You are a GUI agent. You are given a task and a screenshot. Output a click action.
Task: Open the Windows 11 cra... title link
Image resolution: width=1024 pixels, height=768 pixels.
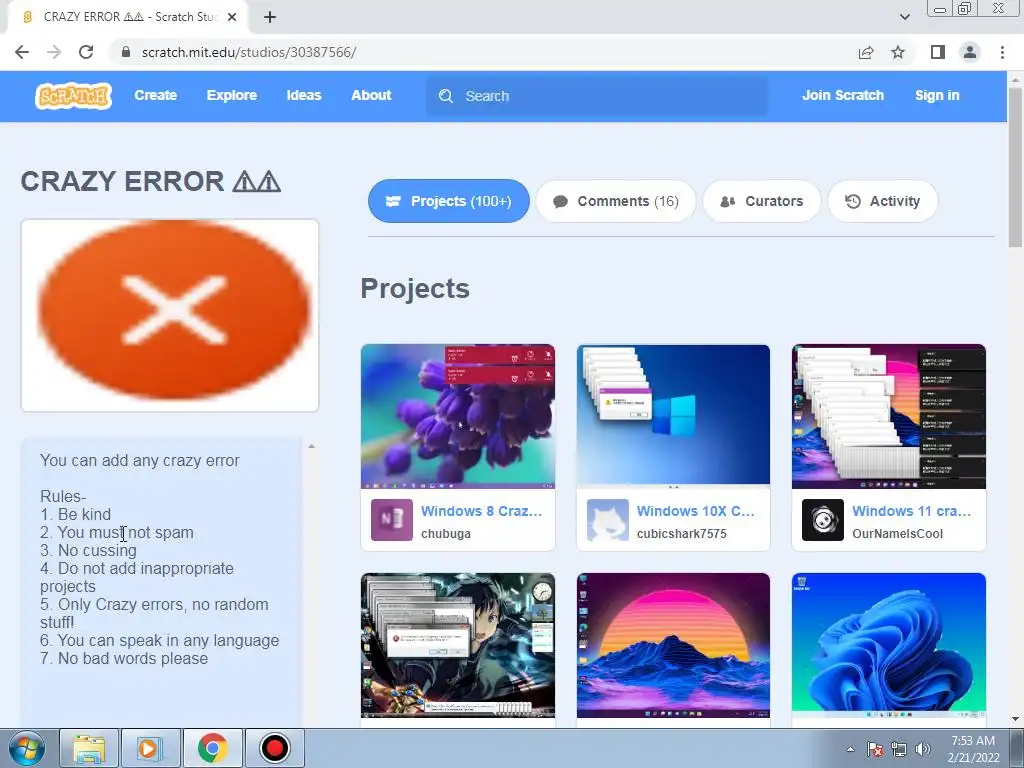pyautogui.click(x=912, y=511)
